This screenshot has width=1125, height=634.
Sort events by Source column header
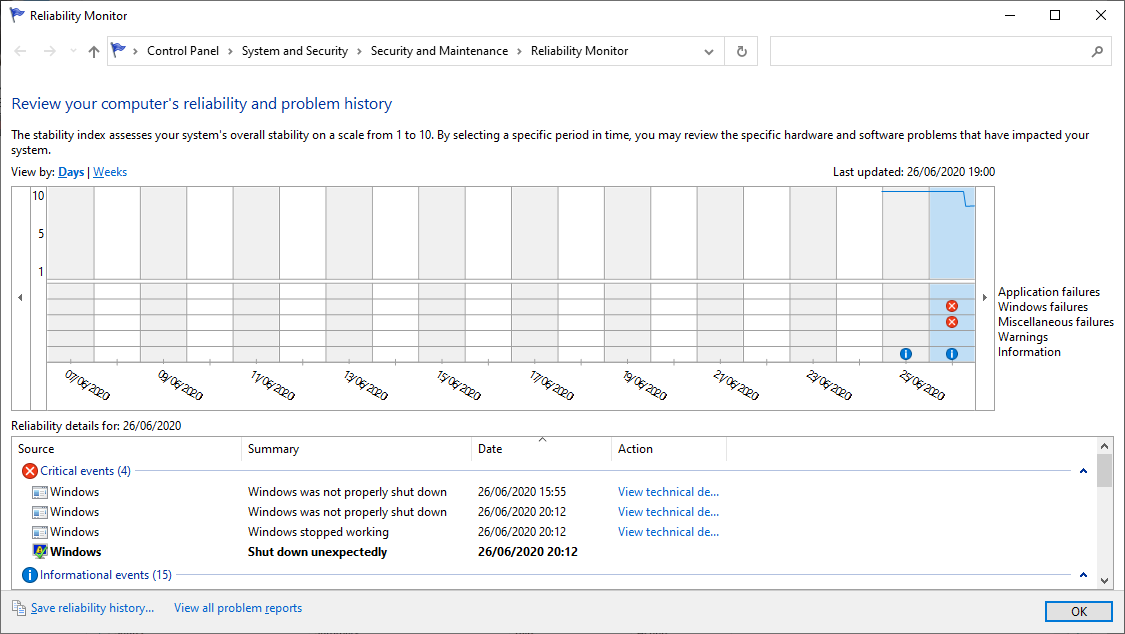click(127, 449)
